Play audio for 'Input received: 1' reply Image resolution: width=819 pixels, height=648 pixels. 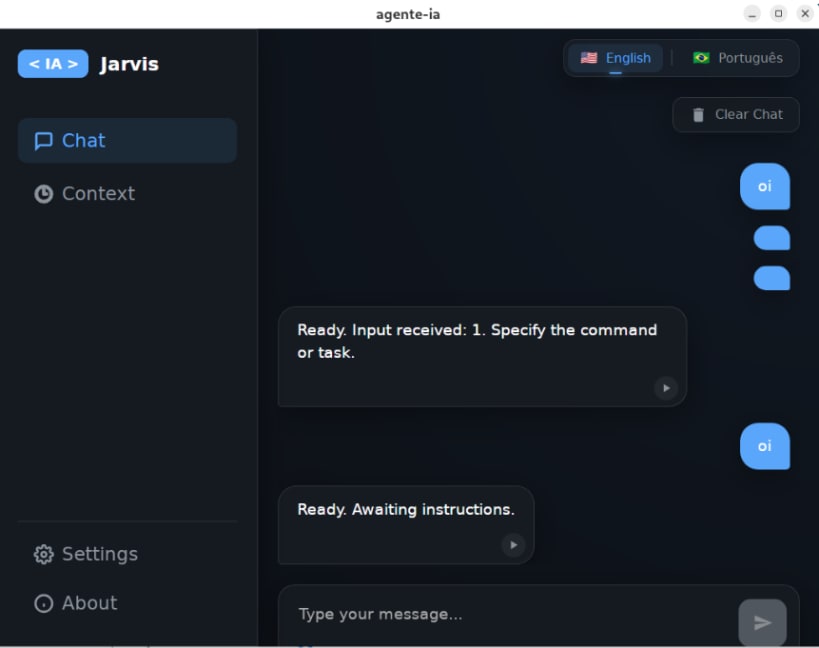coord(666,388)
